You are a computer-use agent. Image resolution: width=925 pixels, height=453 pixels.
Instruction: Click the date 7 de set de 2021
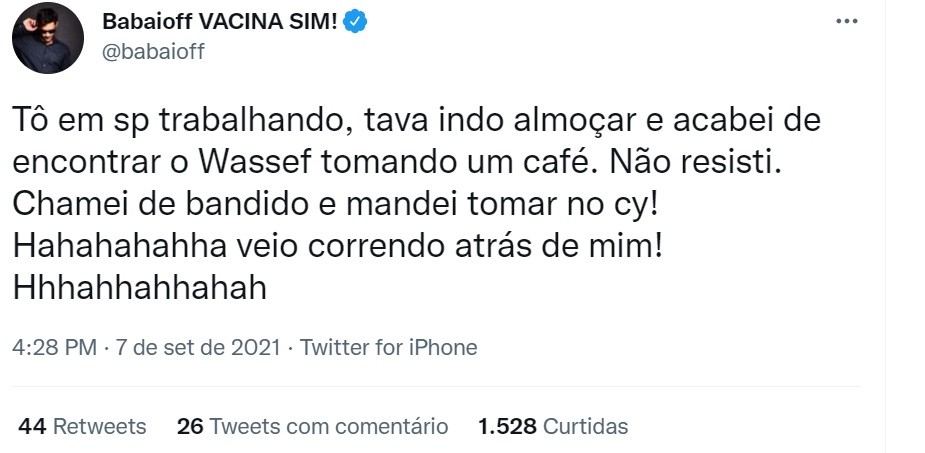coord(198,347)
